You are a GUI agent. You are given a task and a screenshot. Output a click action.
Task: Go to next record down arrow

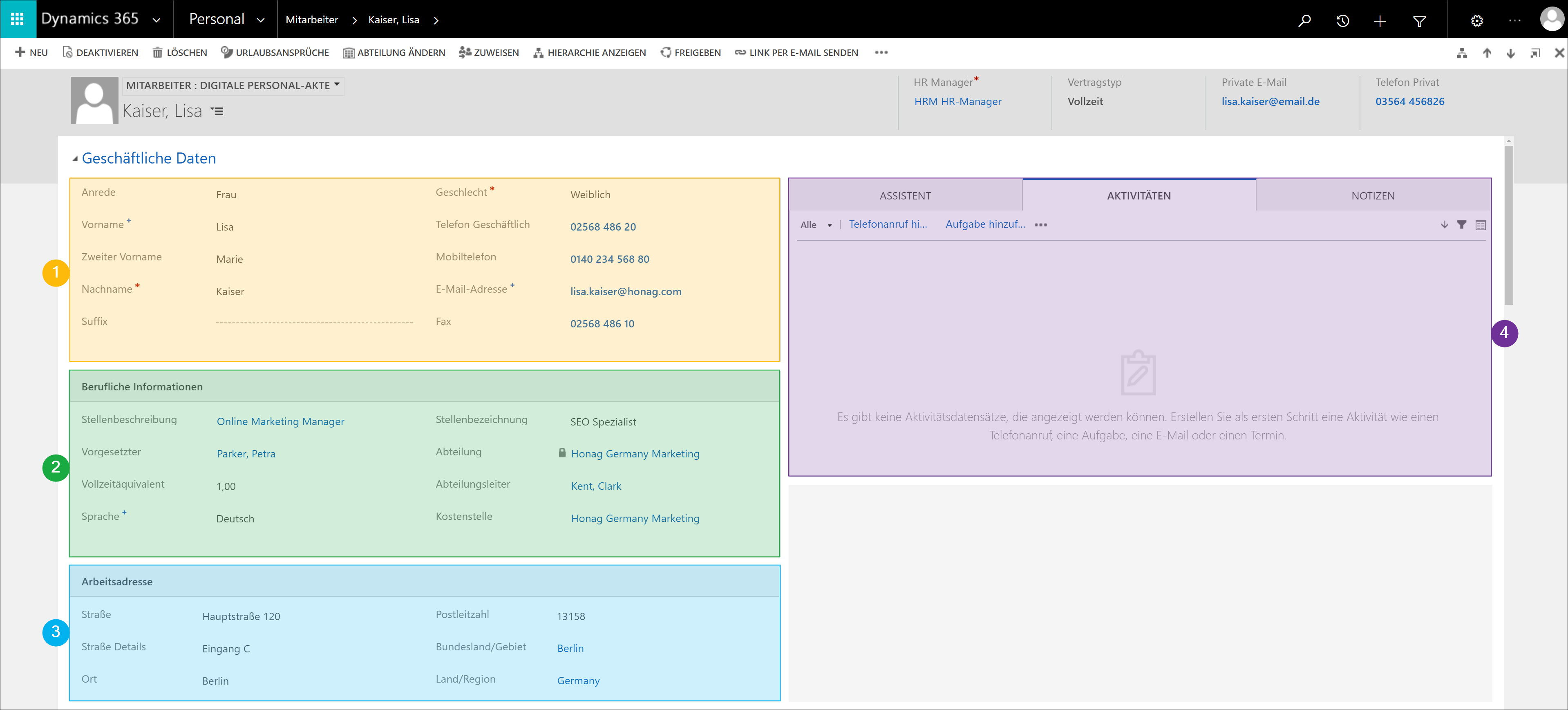click(x=1511, y=53)
